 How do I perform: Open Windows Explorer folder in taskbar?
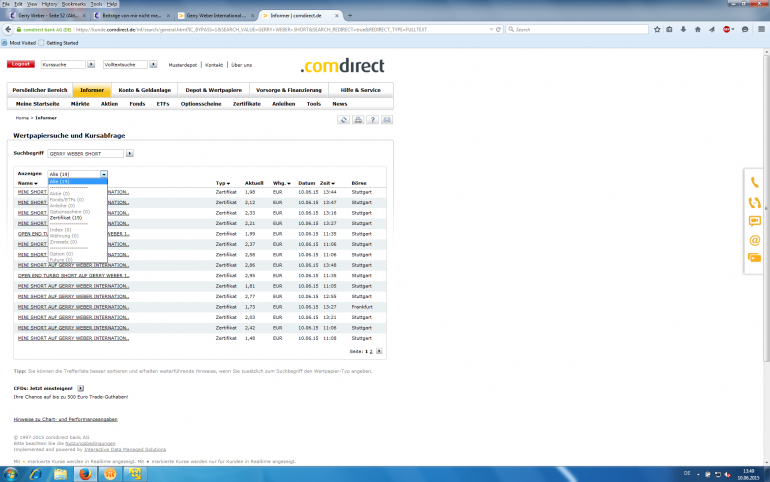[60, 474]
